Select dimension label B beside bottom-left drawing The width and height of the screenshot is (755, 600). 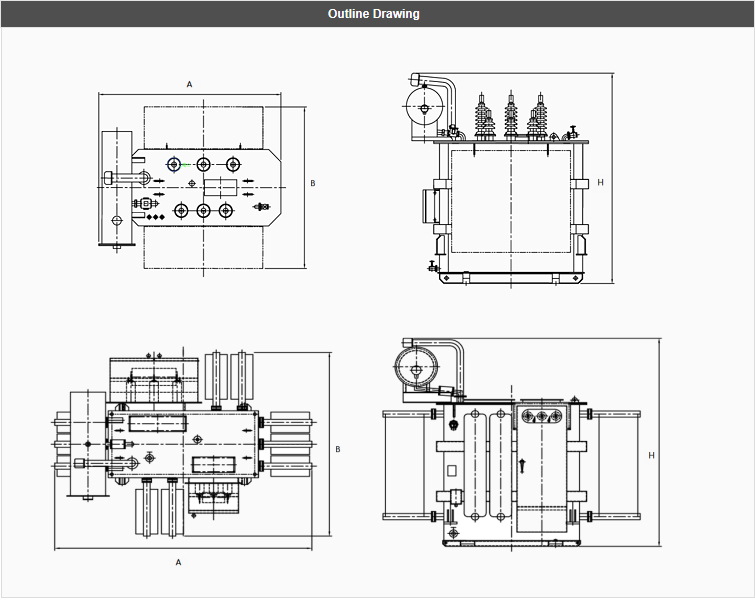(338, 449)
